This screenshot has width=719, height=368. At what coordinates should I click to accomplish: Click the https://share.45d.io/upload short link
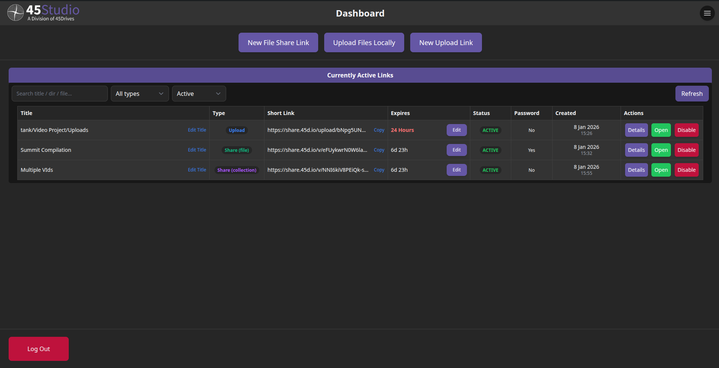[x=317, y=130]
